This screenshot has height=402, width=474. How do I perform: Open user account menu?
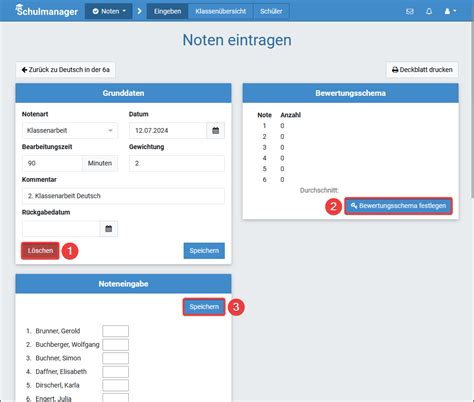coord(450,11)
